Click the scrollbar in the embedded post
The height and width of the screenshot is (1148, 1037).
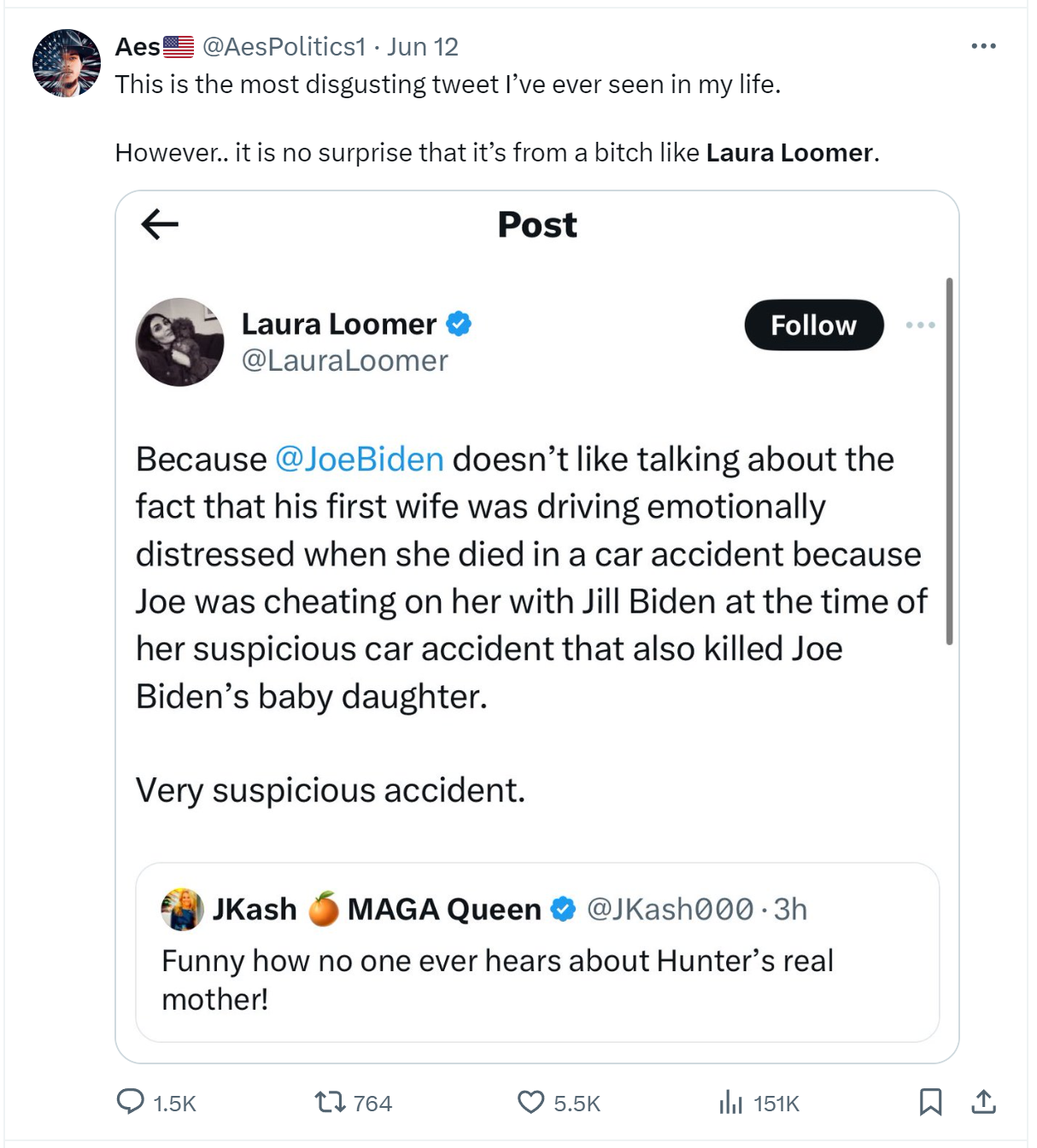(x=949, y=461)
